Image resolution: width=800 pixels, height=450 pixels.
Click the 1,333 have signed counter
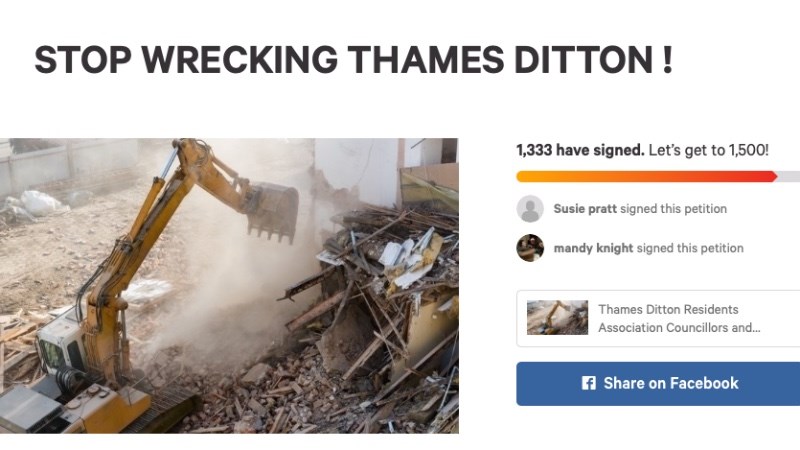pos(580,151)
